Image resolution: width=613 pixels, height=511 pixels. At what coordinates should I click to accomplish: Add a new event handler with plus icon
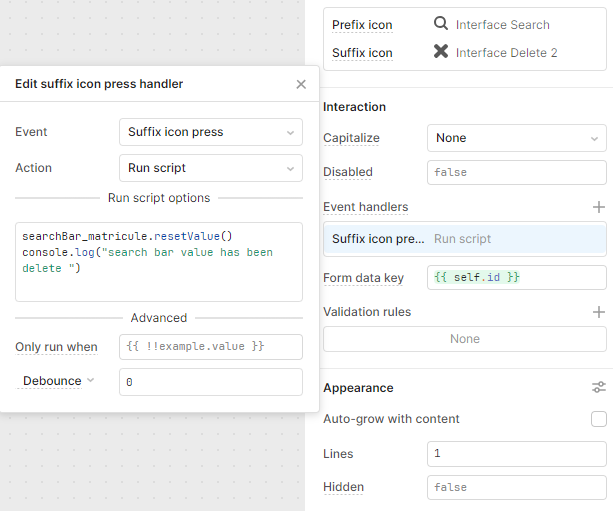[599, 207]
